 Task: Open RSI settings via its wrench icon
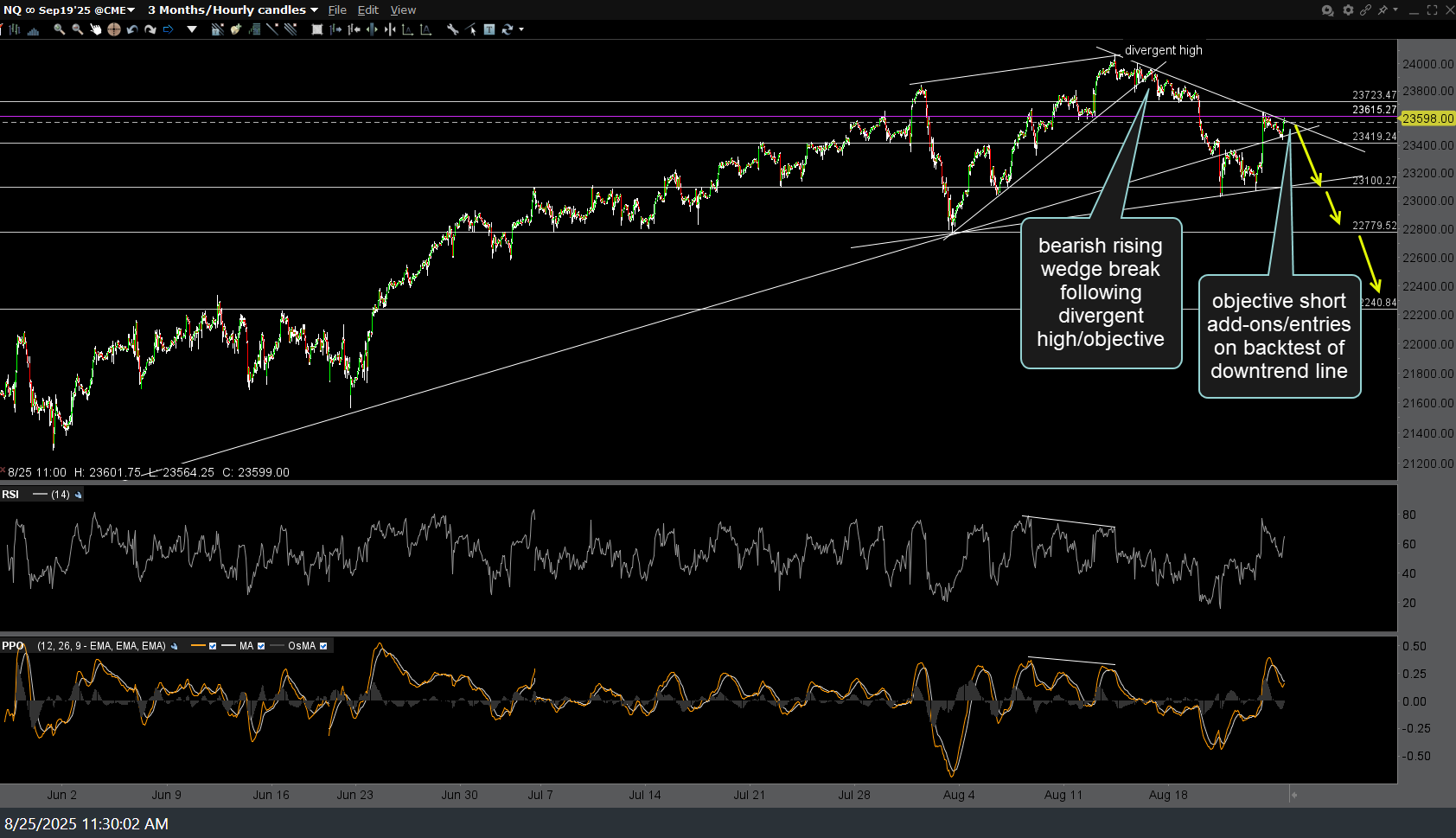click(78, 494)
